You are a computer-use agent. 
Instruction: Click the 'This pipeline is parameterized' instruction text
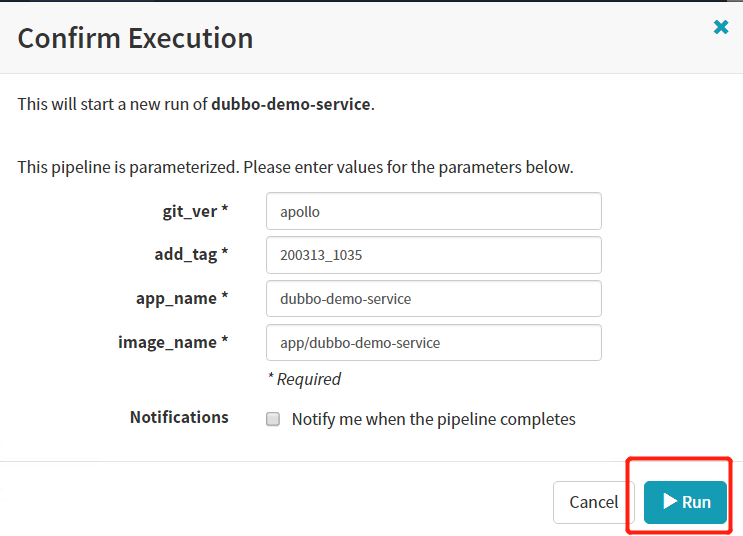(x=295, y=167)
